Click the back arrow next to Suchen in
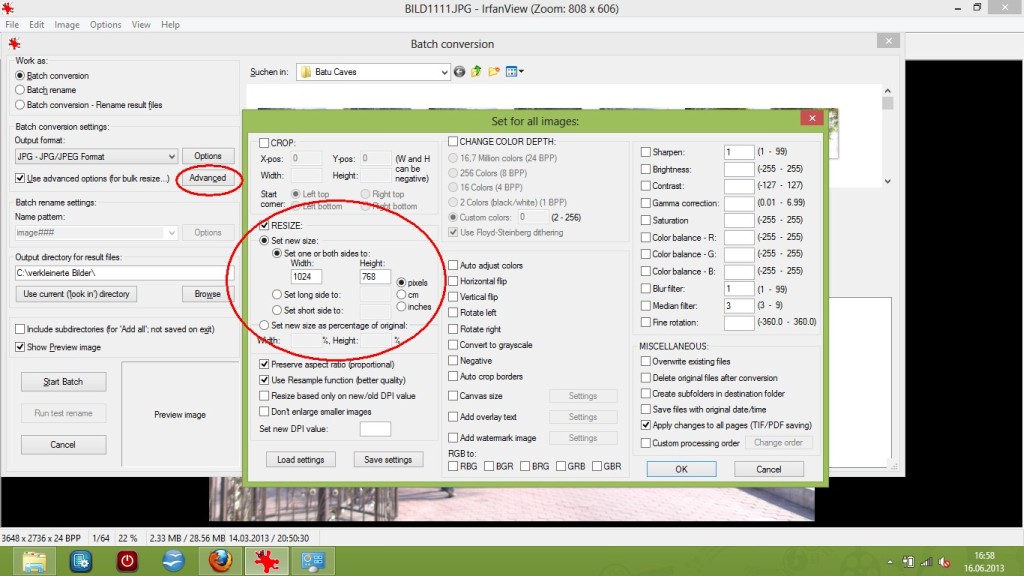1024x576 pixels. pos(460,72)
